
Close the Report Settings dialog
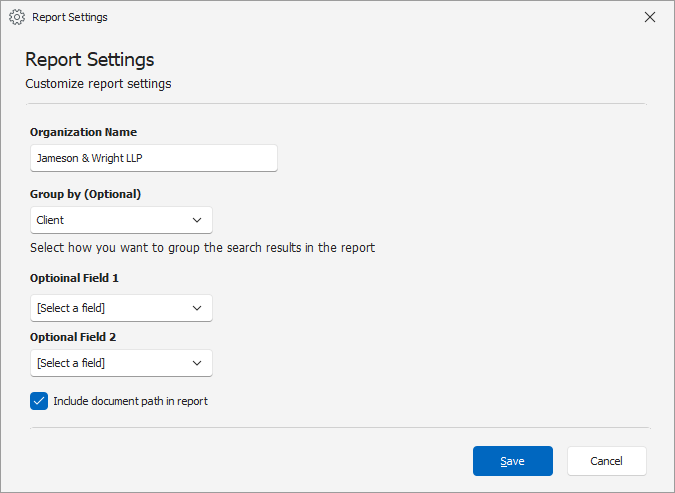click(650, 17)
